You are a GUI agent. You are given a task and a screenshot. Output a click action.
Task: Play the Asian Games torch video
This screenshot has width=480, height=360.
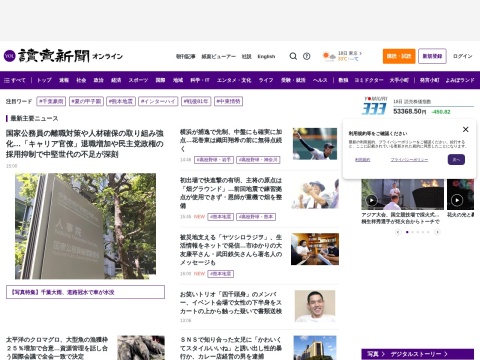pos(372,200)
